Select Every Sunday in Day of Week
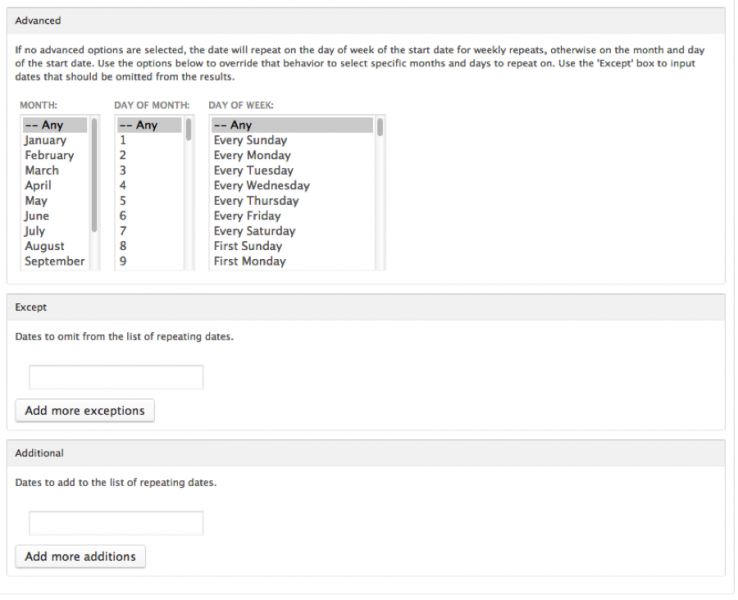Screen dimensions: 738x600 (250, 141)
